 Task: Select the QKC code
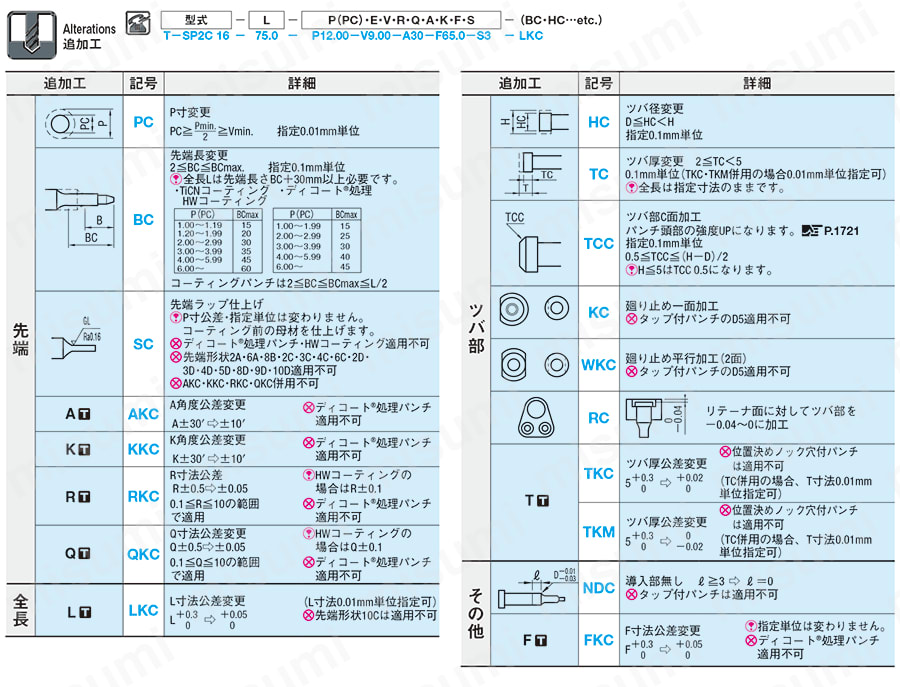(143, 554)
